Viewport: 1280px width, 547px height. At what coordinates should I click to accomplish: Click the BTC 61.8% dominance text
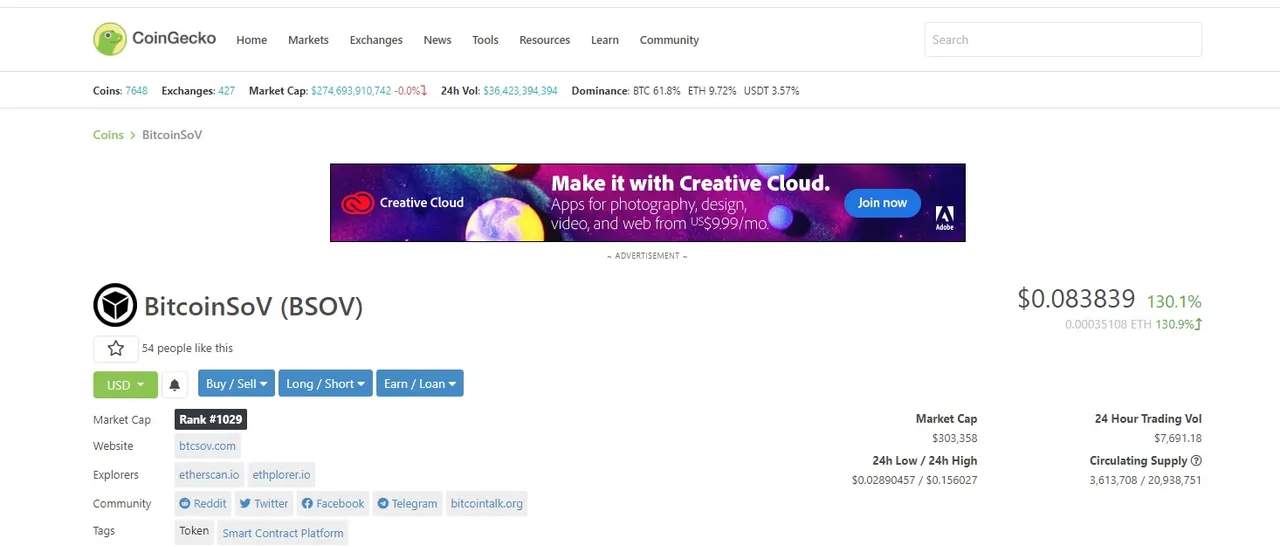[x=657, y=91]
